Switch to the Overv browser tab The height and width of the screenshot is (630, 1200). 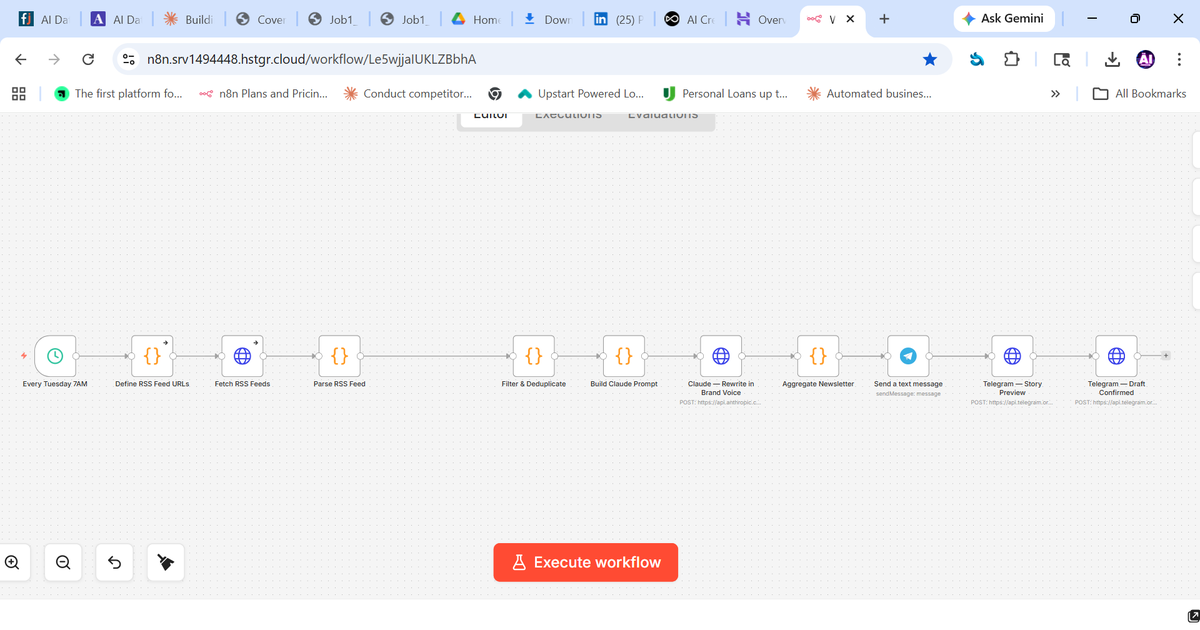pos(762,18)
